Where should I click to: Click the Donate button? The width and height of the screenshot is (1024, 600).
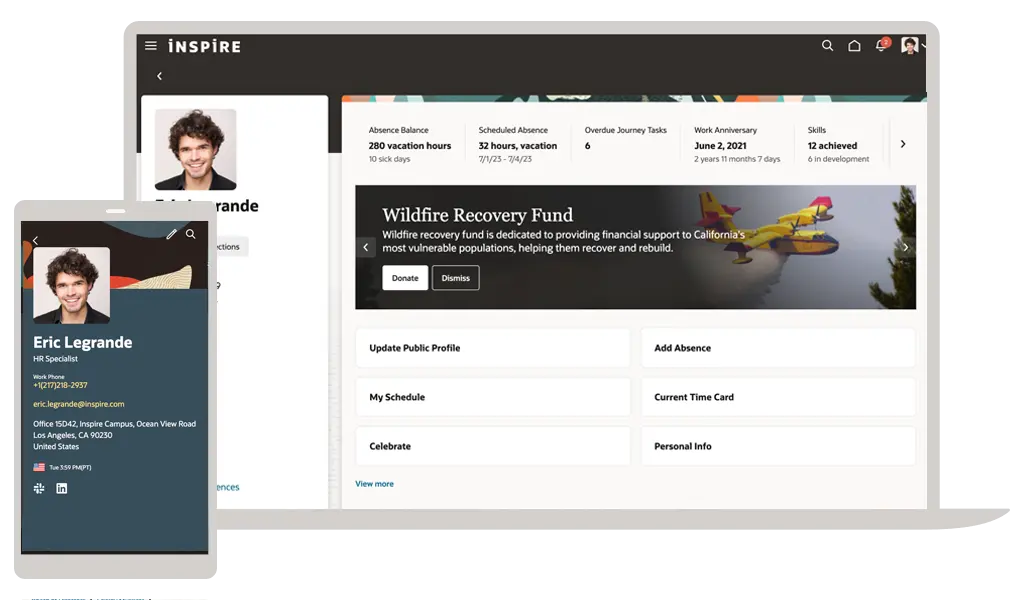(x=405, y=277)
